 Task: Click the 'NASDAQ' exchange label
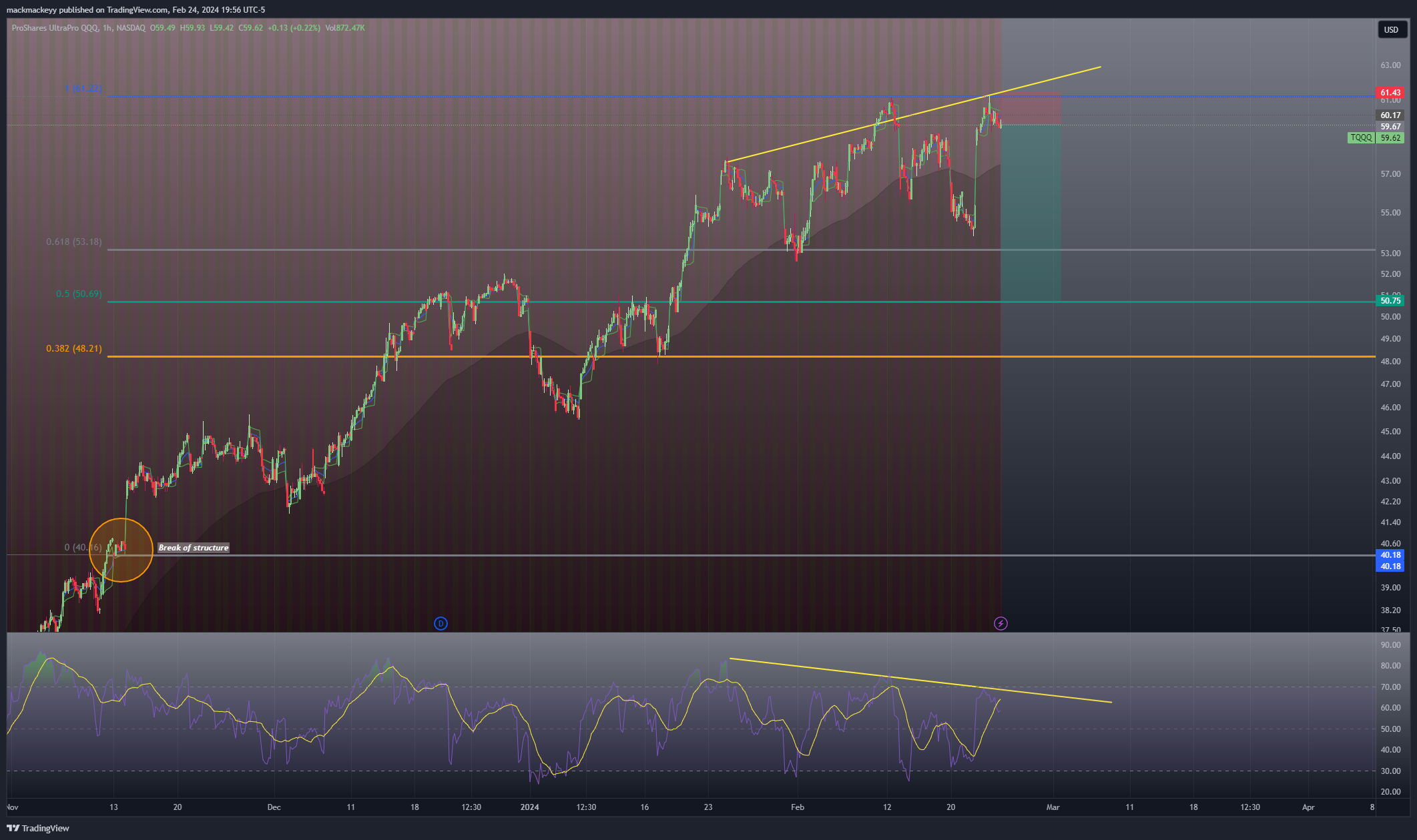click(x=130, y=28)
